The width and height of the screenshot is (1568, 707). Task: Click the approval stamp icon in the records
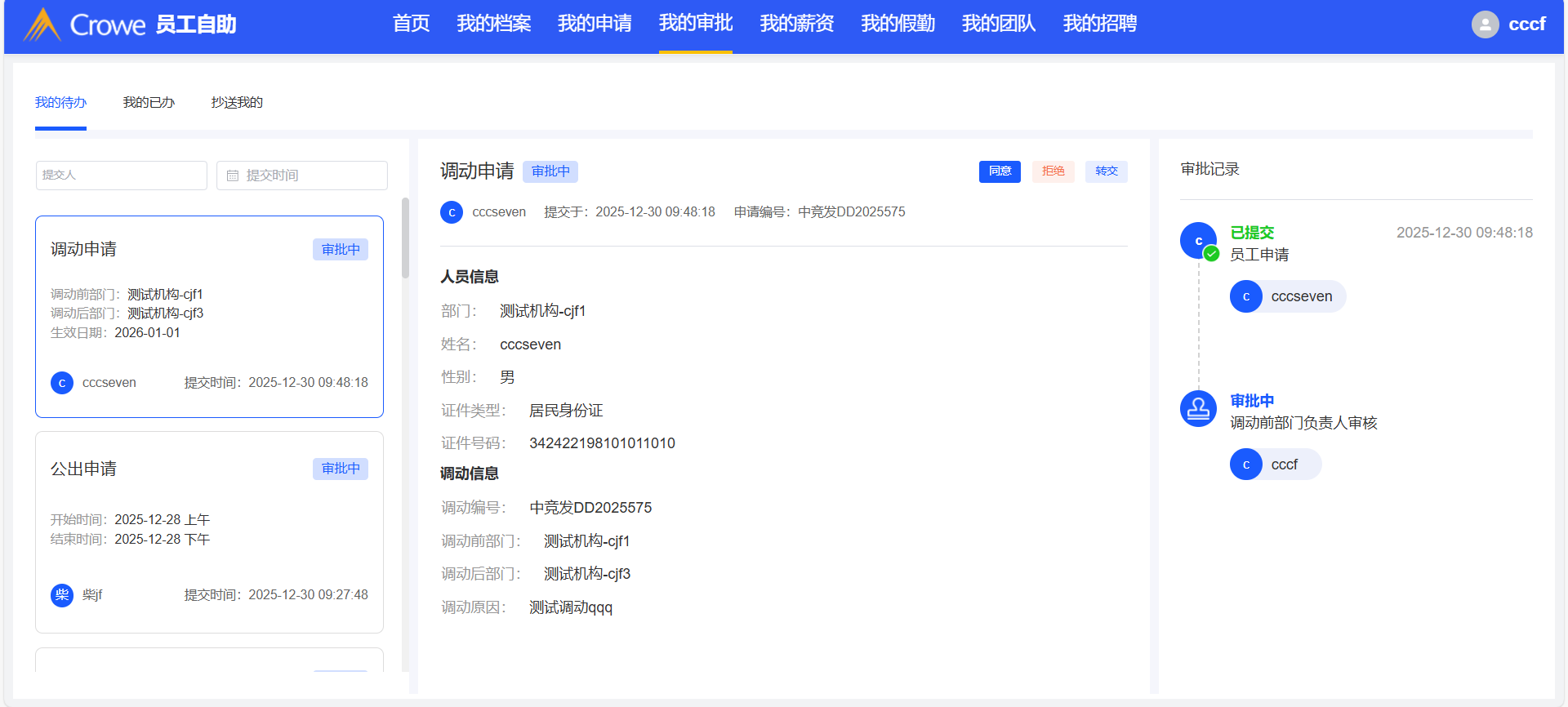[x=1198, y=408]
